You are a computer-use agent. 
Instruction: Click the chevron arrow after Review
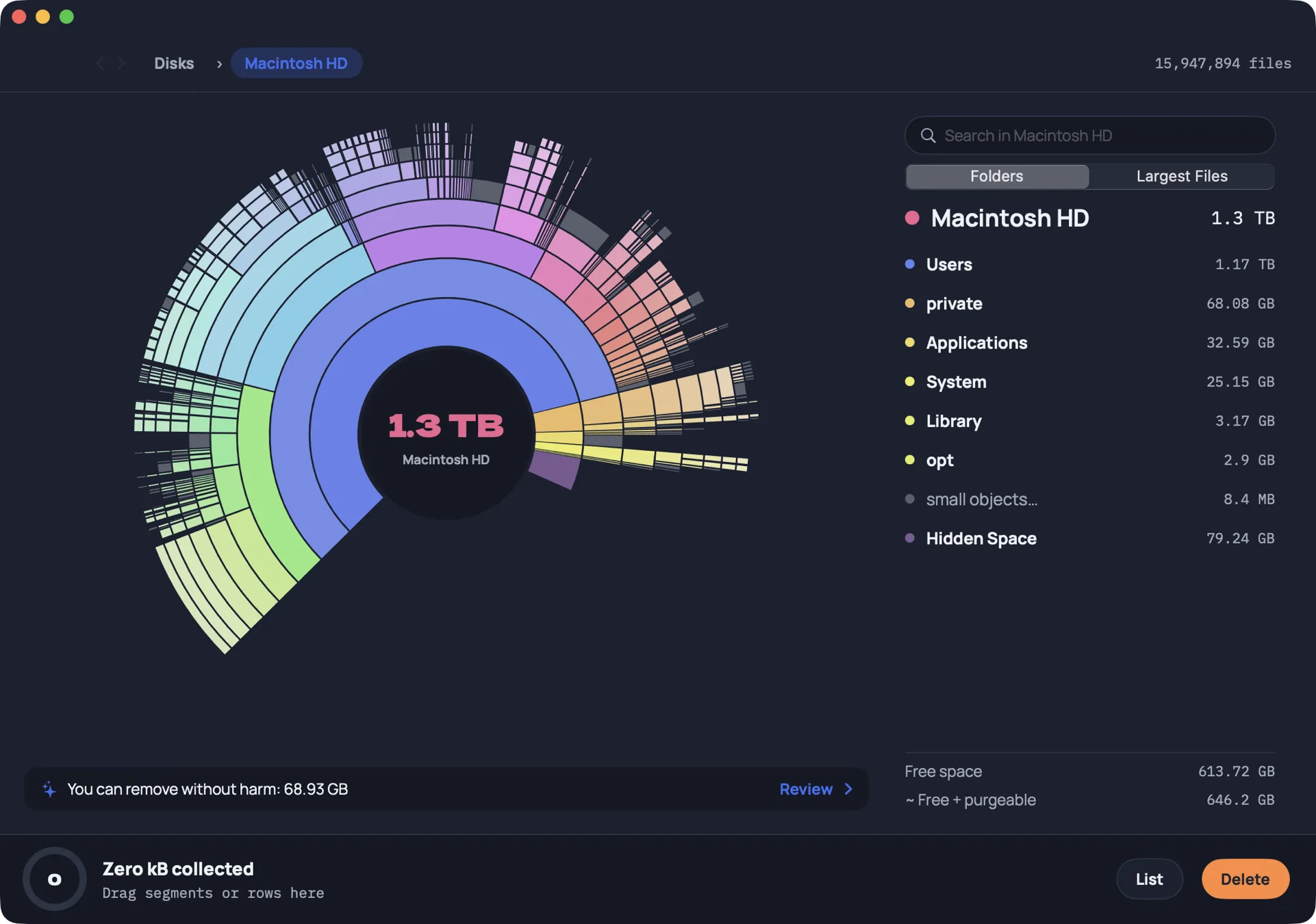[848, 789]
